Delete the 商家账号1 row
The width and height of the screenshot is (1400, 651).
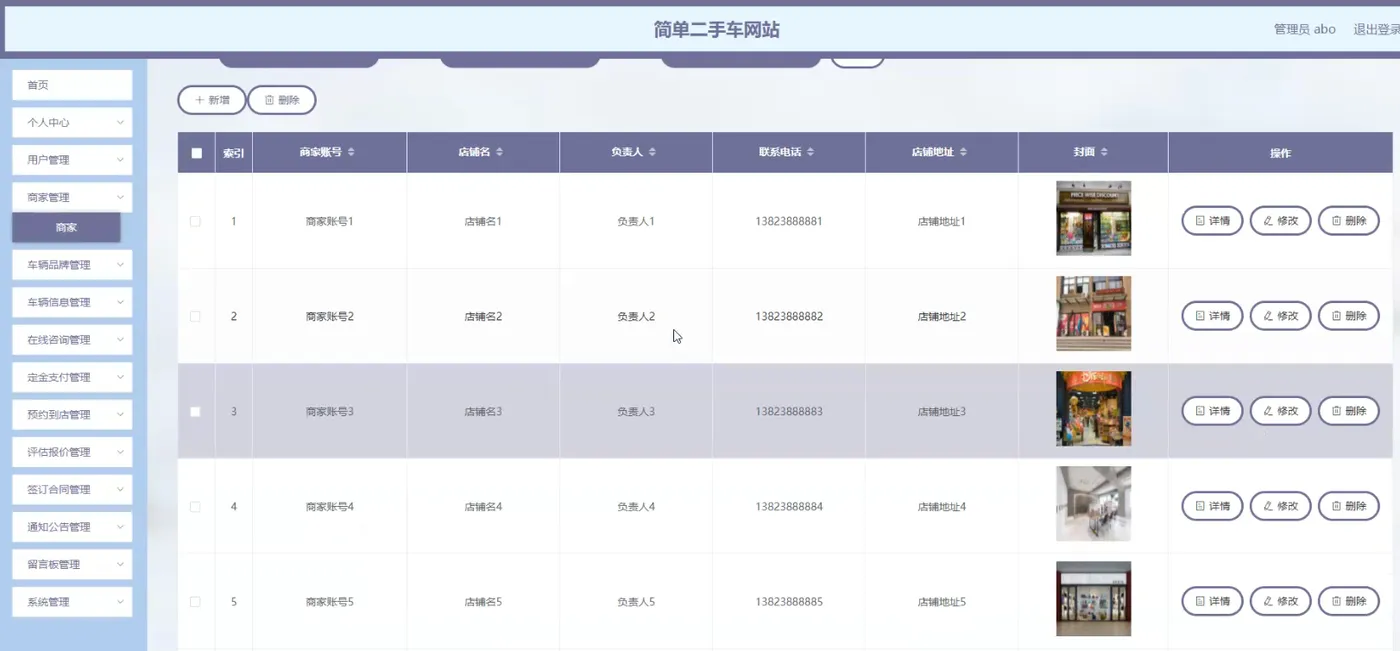(x=1348, y=221)
